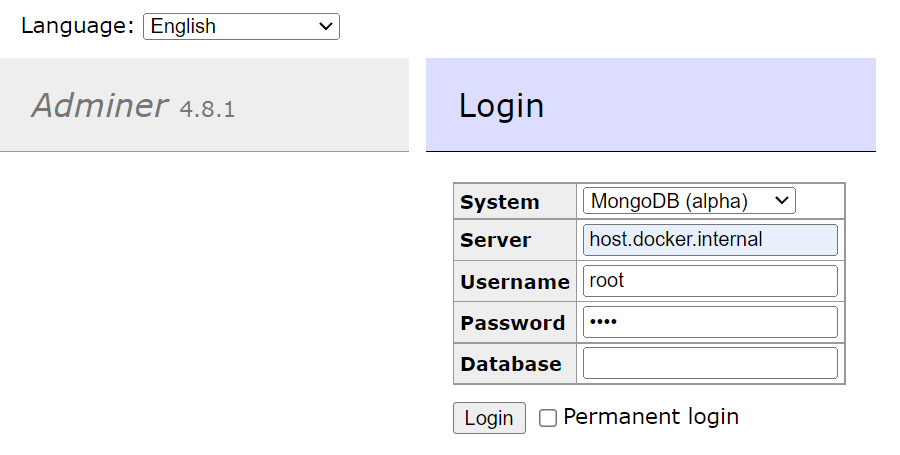900x455 pixels.
Task: Select the System row label
Action: (x=500, y=202)
